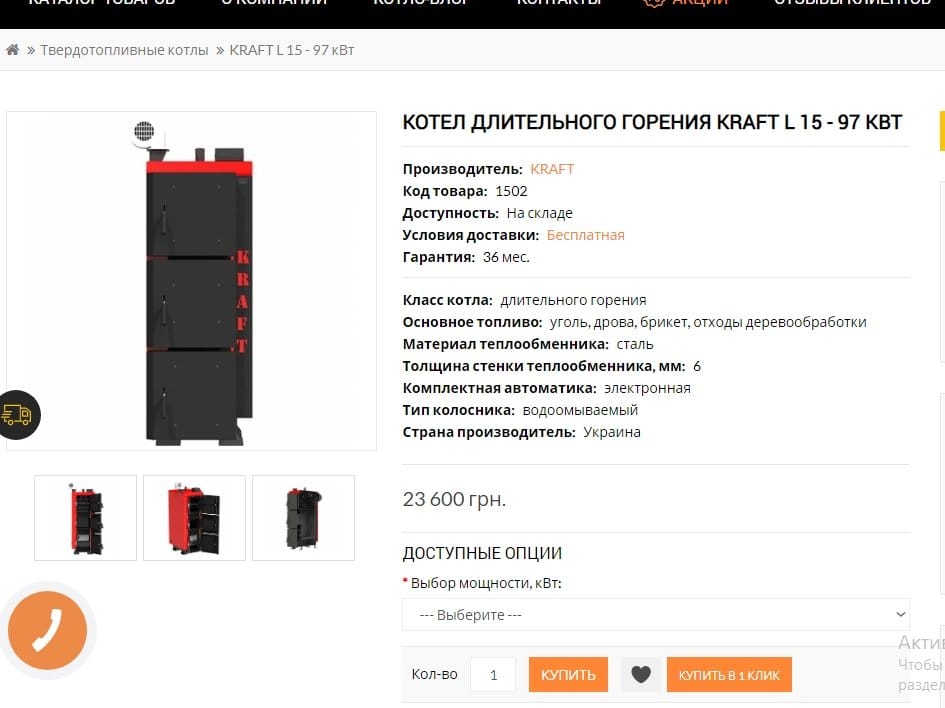This screenshot has height=708, width=945.
Task: Click the Кол-во quantity input field
Action: pyautogui.click(x=493, y=675)
